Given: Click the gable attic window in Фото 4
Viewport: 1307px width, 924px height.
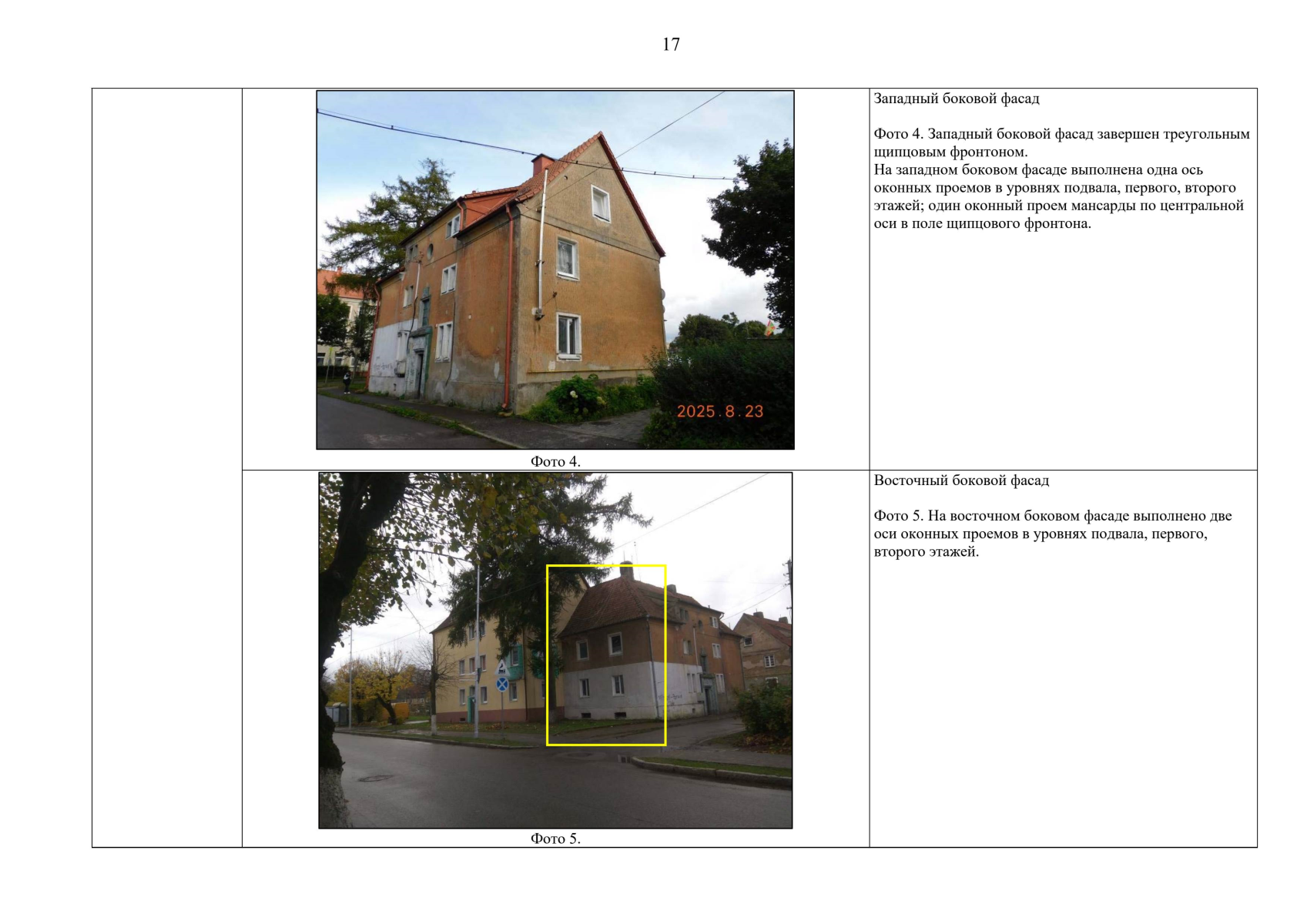Looking at the screenshot, I should pos(601,203).
